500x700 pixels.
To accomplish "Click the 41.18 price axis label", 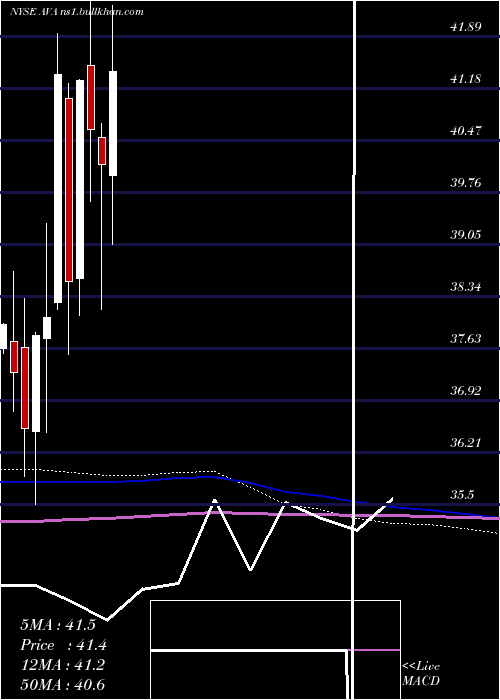I will click(466, 79).
